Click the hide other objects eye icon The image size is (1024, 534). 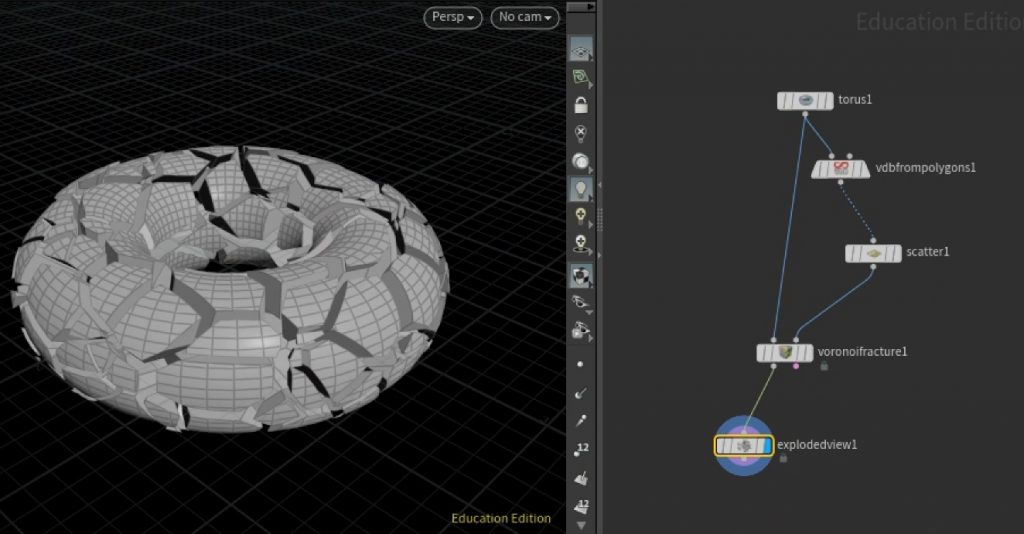click(x=580, y=302)
